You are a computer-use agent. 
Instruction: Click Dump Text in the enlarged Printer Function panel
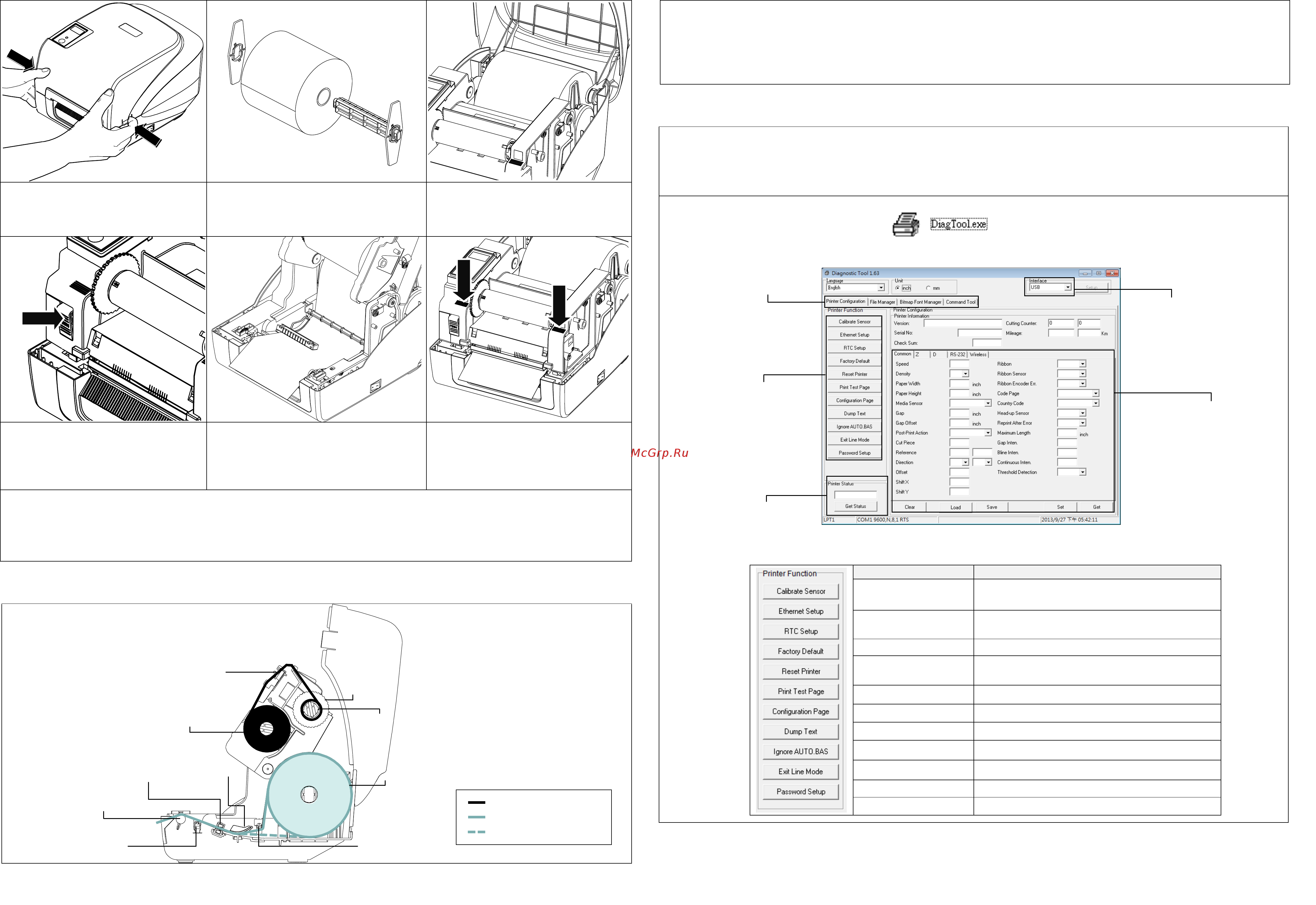tap(801, 732)
